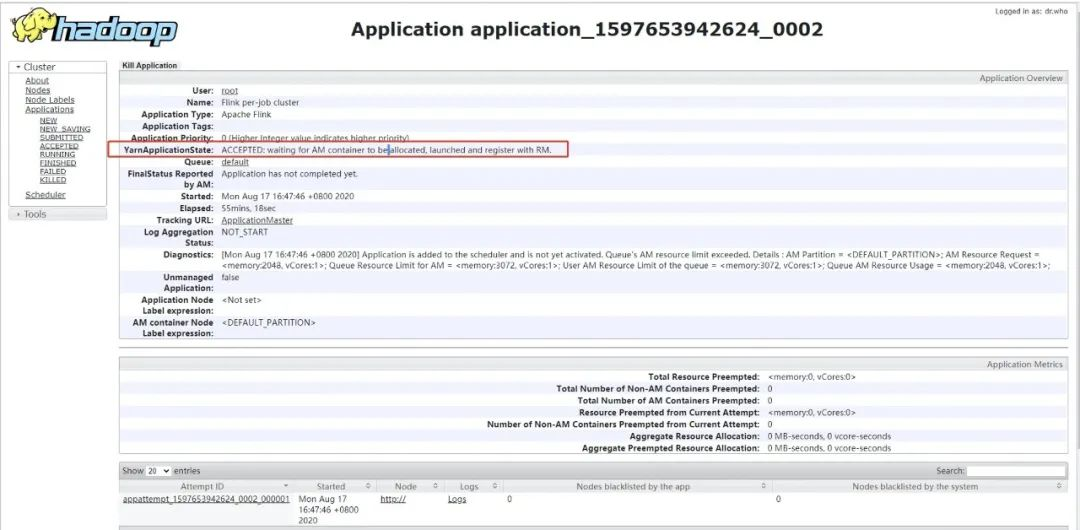
Task: Click the Application Metrics header
Action: (x=1024, y=365)
